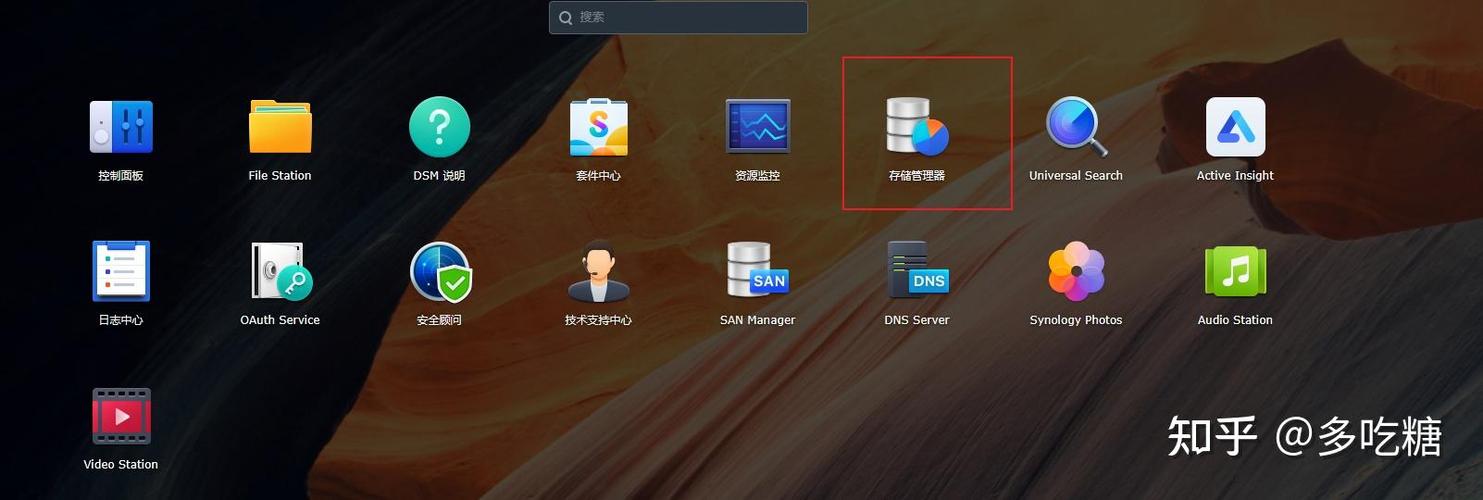Click the "Audio Station" text label

tap(1236, 320)
